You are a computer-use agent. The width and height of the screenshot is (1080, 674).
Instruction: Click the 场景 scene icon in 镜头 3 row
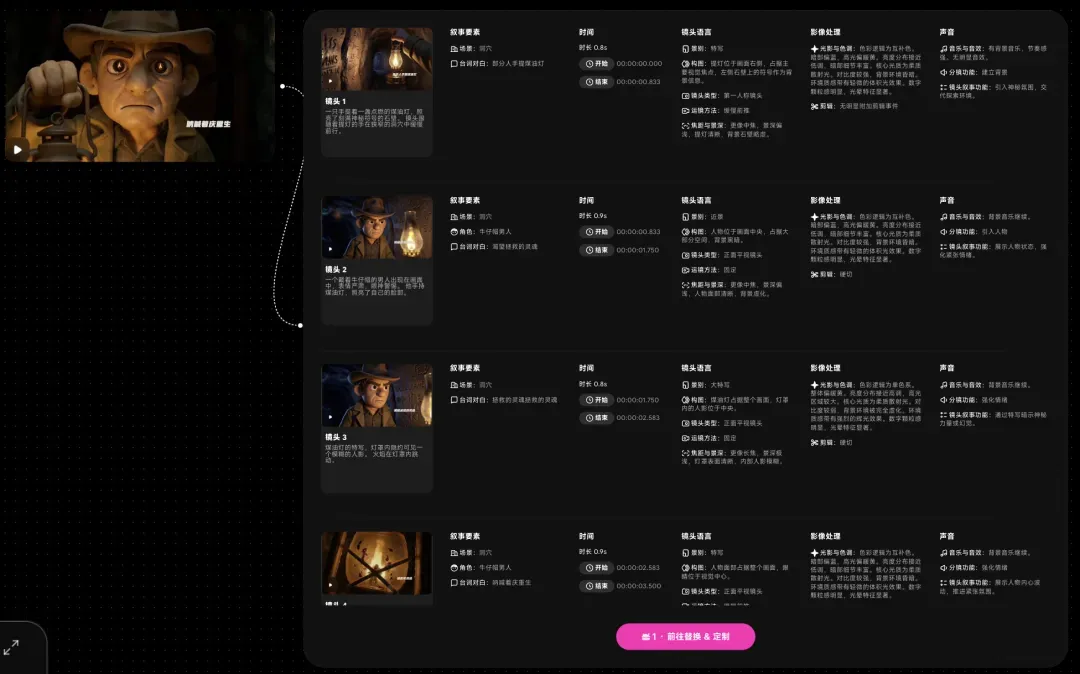click(x=454, y=385)
